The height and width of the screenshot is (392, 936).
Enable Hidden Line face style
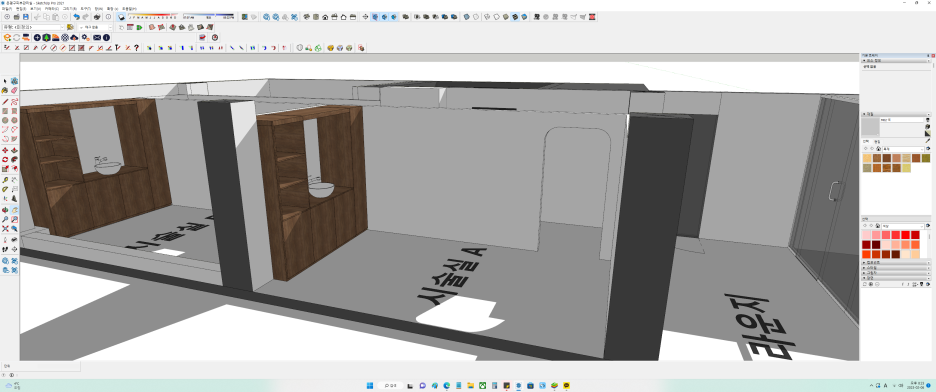coord(496,17)
